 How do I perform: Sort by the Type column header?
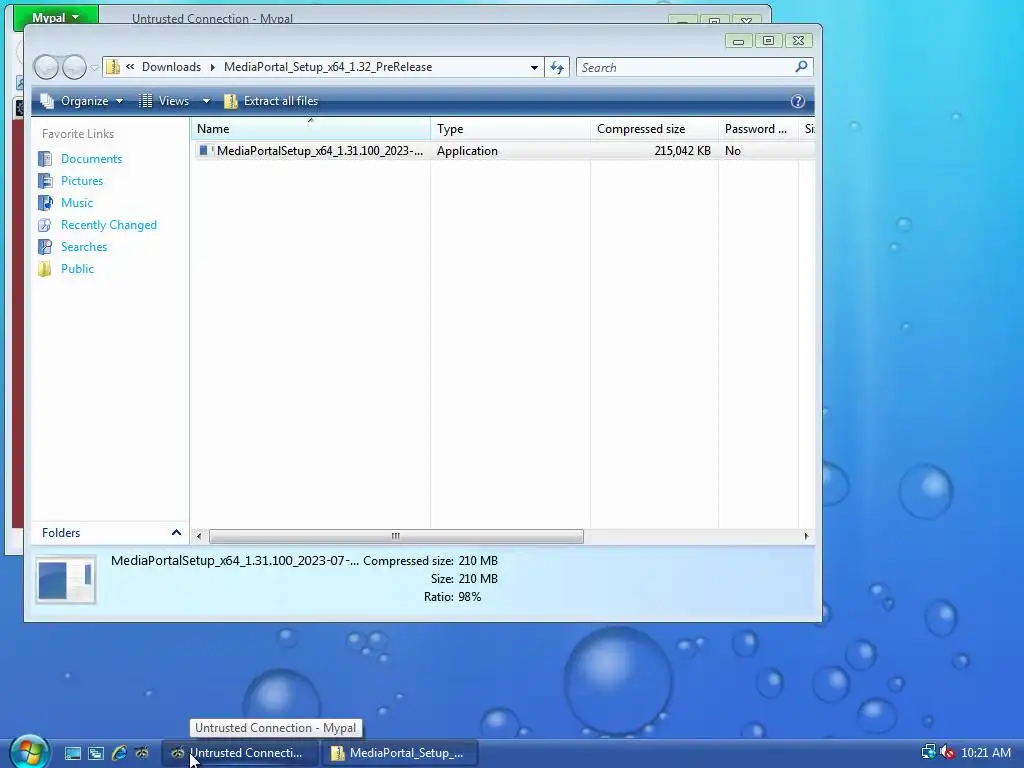coord(510,129)
